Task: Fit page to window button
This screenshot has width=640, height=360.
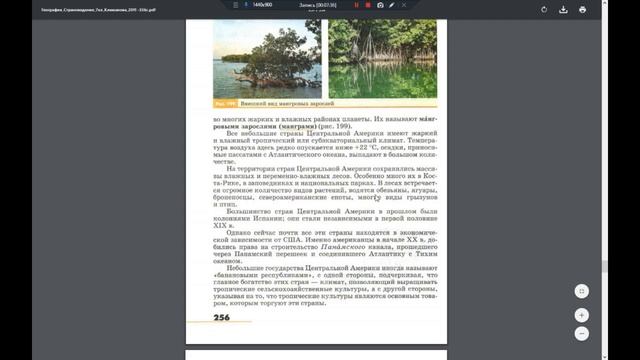Action: tap(582, 291)
